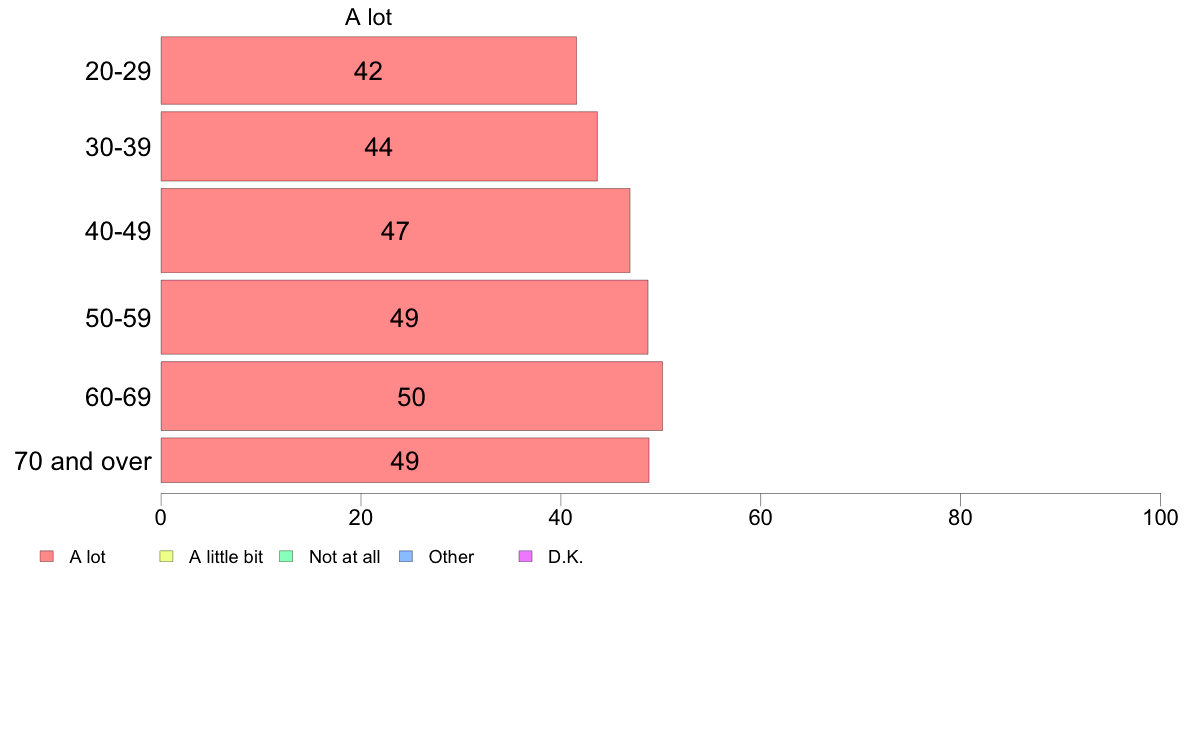
Task: Select the '70 and over' bar
Action: 404,460
